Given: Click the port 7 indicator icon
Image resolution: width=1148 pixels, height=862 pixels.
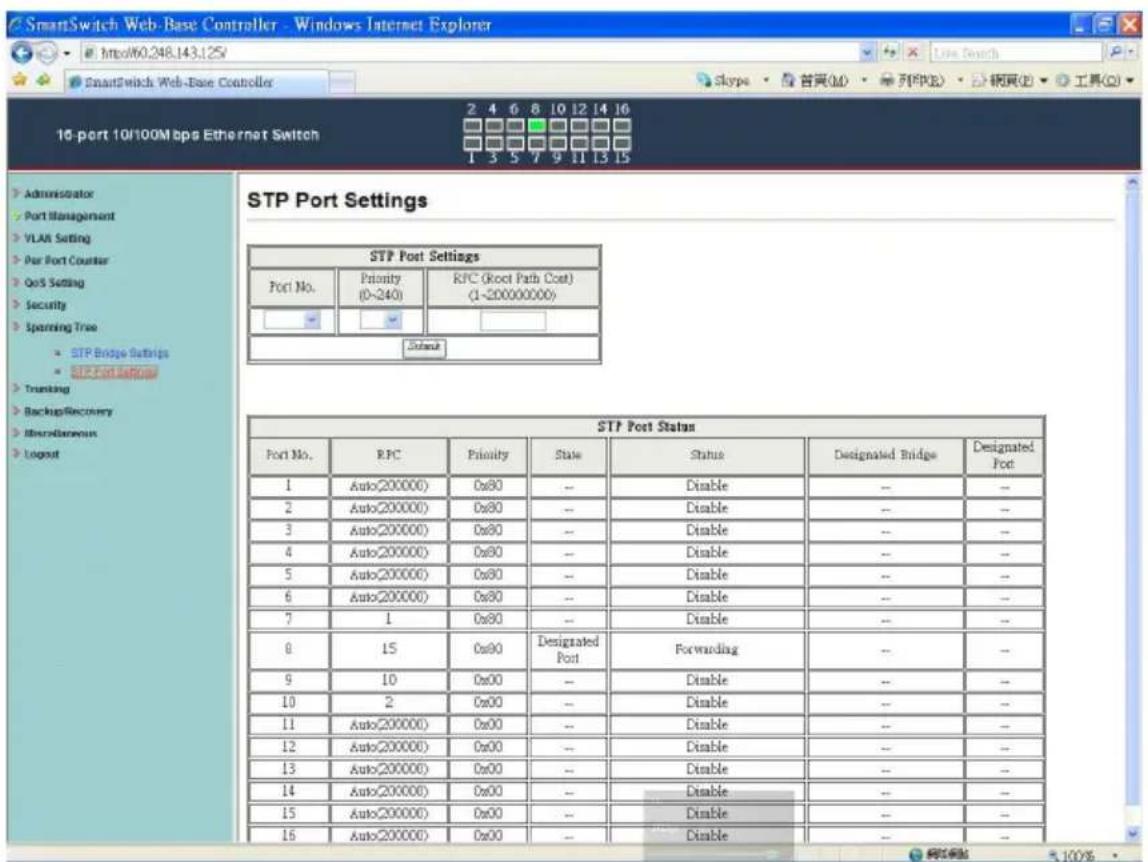Looking at the screenshot, I should [x=537, y=144].
